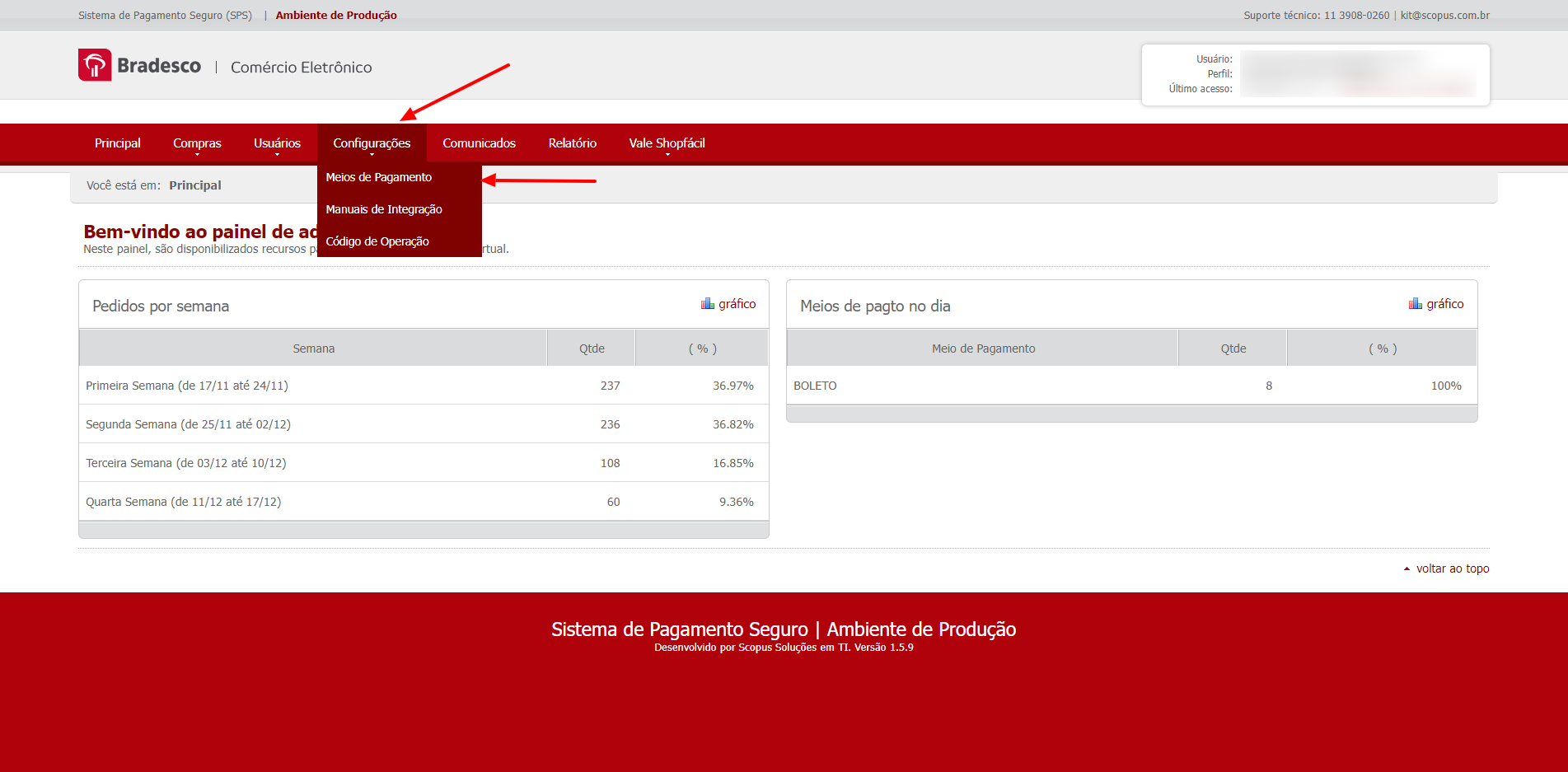Click the Usuário info label
The image size is (1568, 772).
click(x=1214, y=59)
